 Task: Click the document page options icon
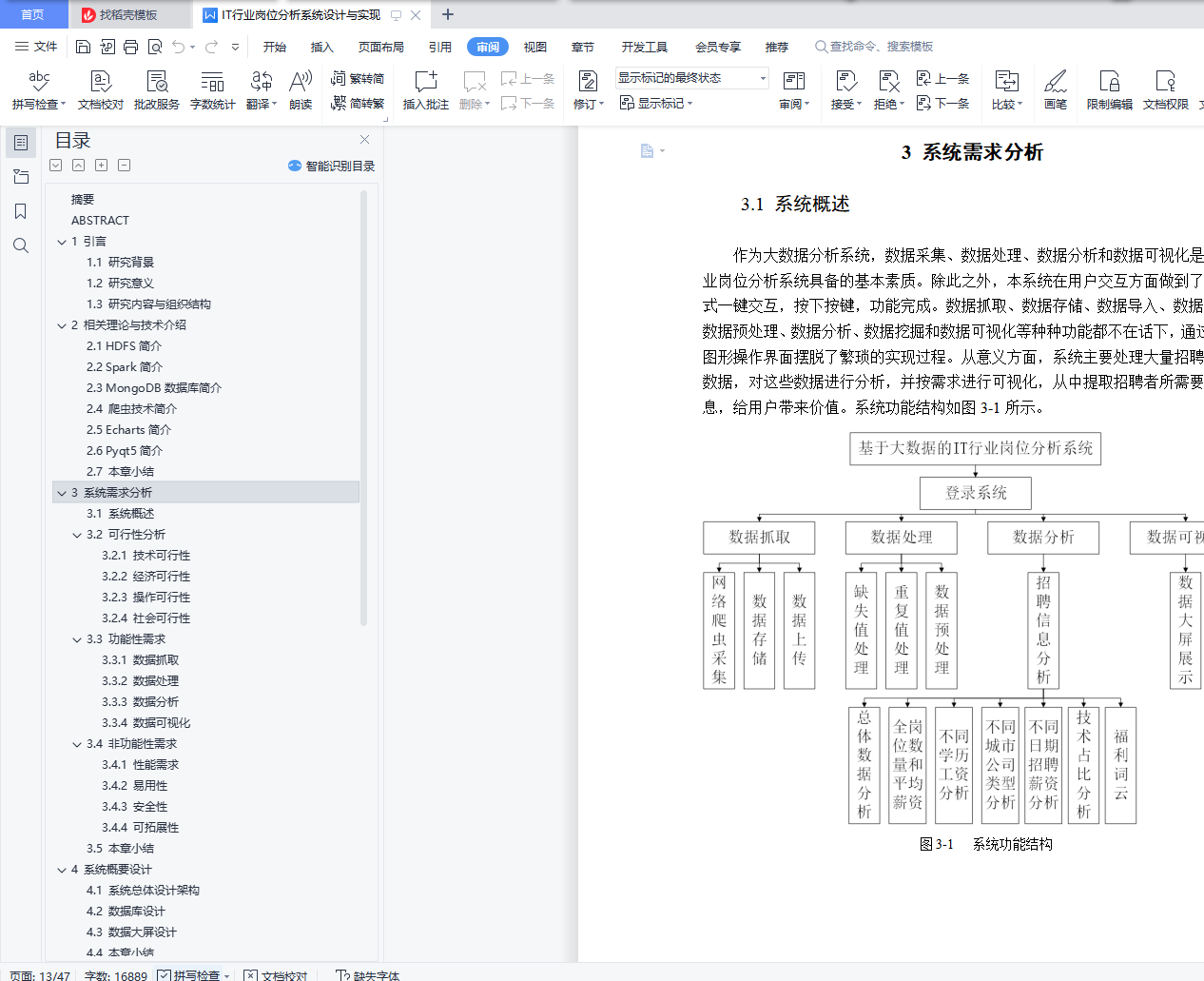point(651,151)
